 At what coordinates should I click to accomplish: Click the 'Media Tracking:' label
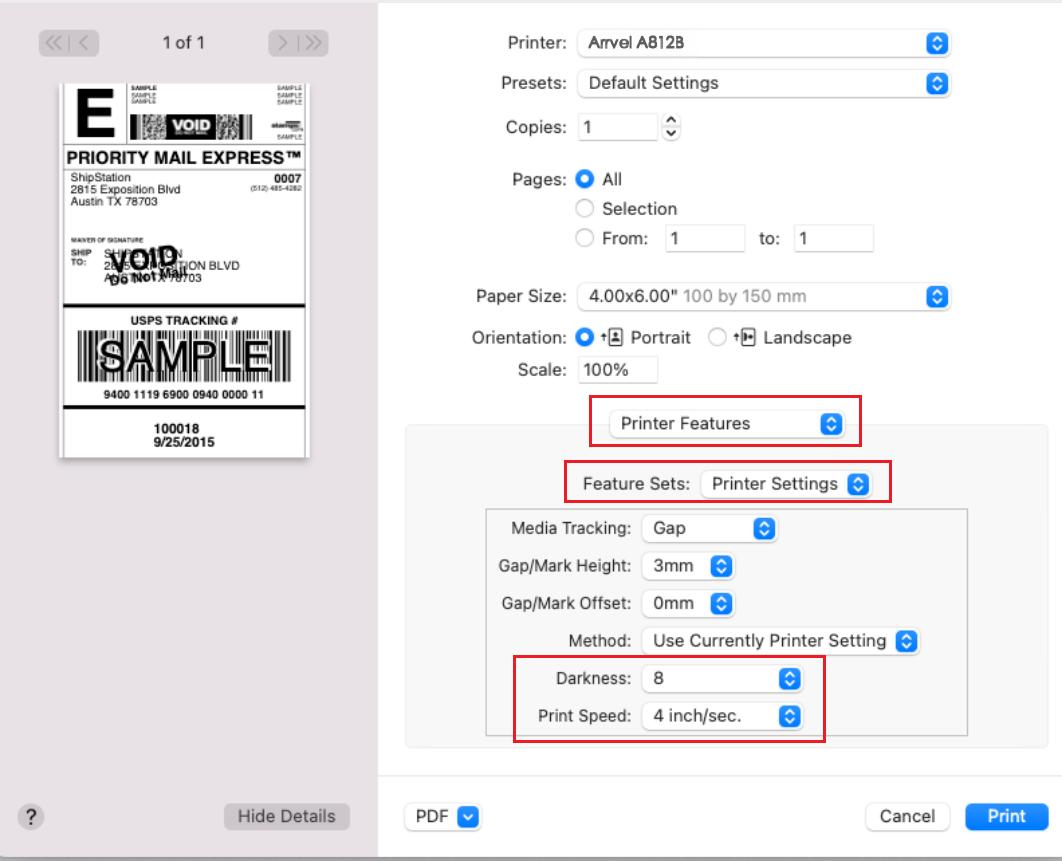click(x=571, y=528)
